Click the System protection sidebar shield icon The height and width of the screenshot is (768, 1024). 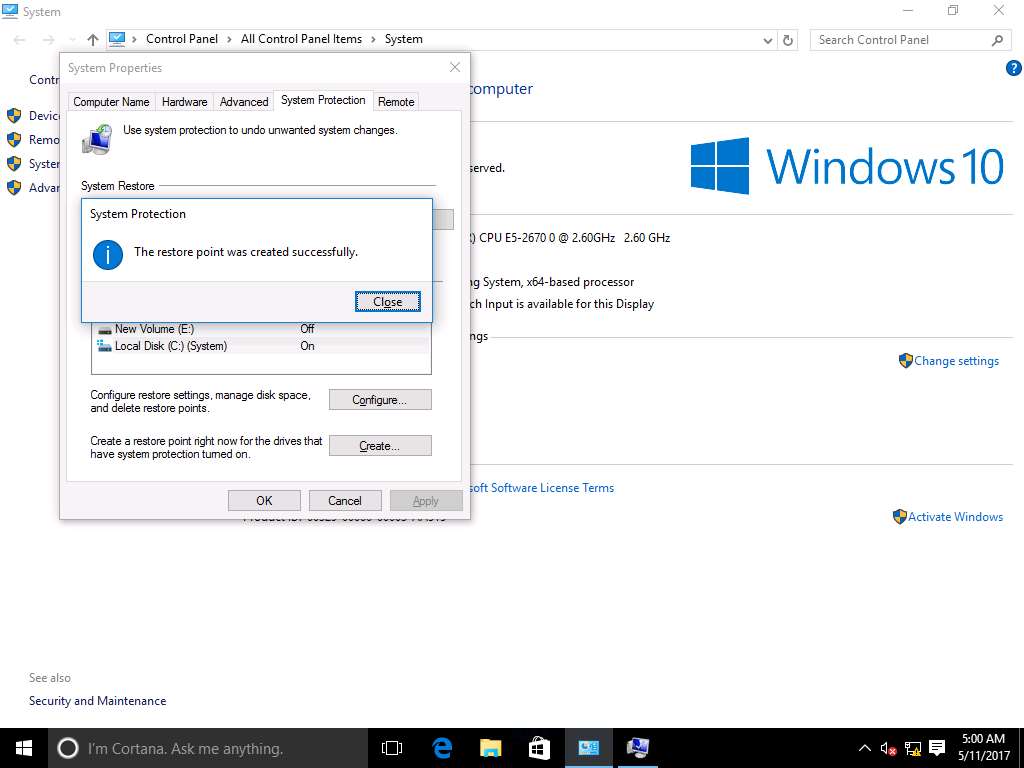pos(14,164)
